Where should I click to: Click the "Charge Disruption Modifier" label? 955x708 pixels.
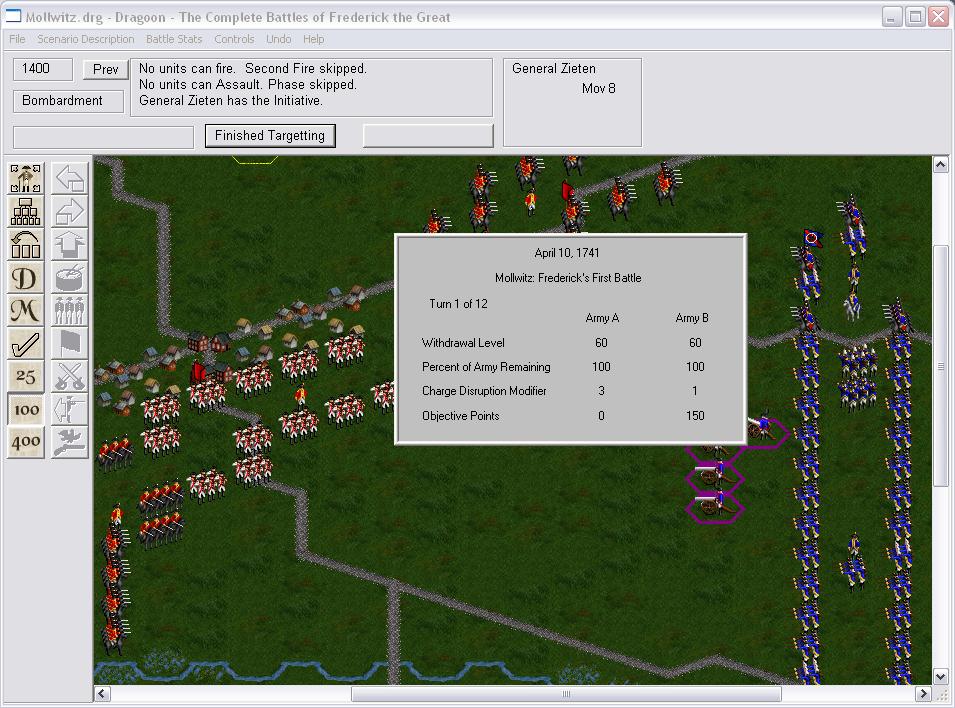coord(484,391)
